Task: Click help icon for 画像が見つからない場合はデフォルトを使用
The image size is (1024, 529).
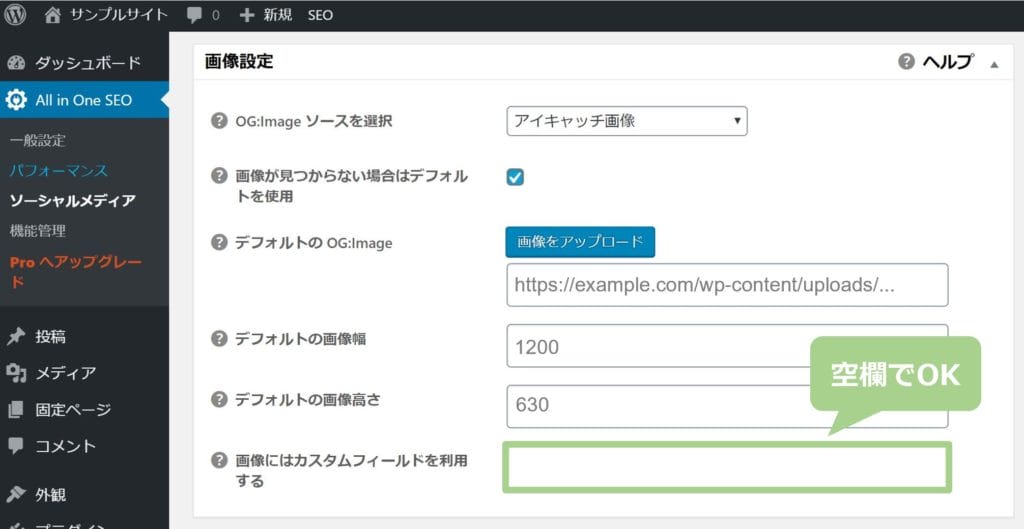Action: [219, 176]
